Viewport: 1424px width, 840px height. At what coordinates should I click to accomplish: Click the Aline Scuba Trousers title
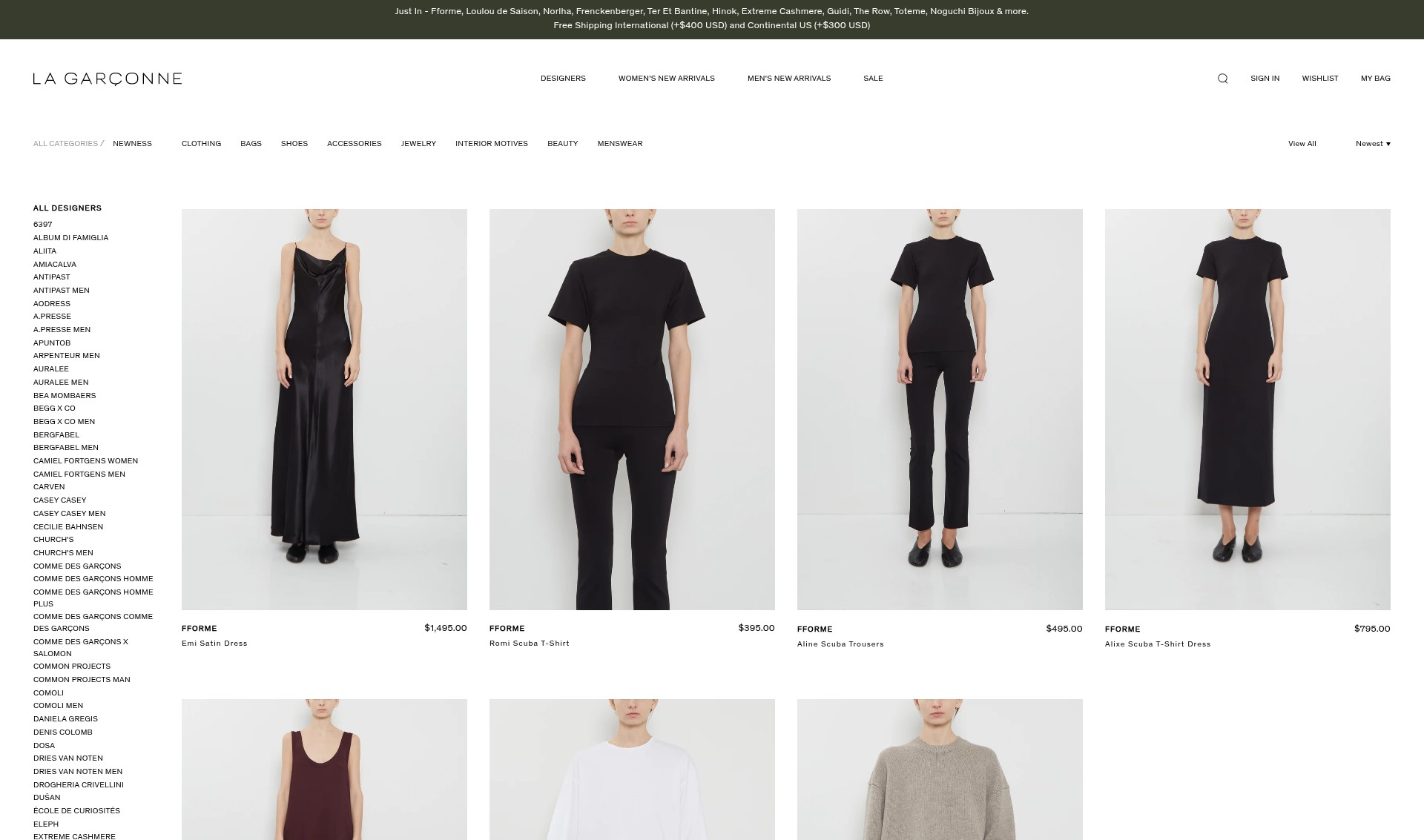pos(840,644)
